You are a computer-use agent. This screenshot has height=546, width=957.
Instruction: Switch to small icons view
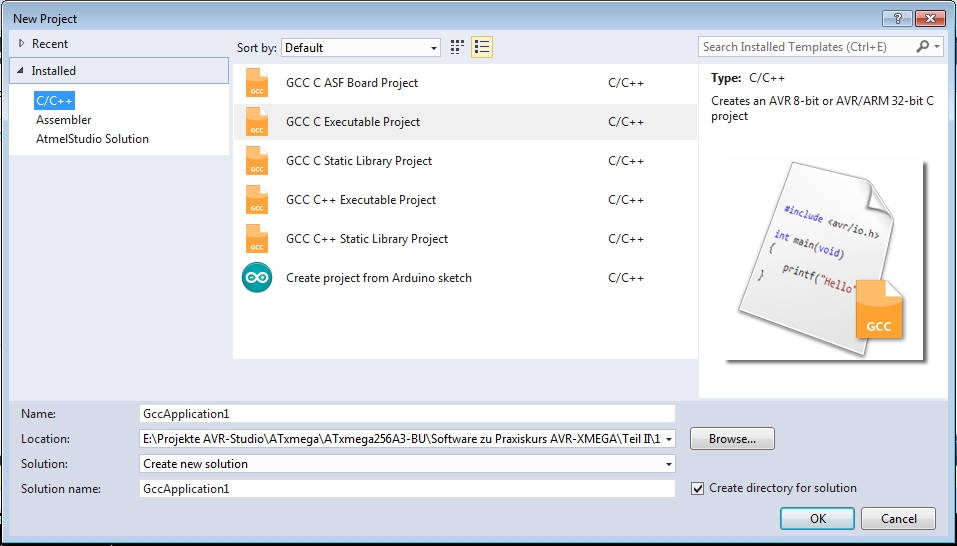click(x=457, y=47)
